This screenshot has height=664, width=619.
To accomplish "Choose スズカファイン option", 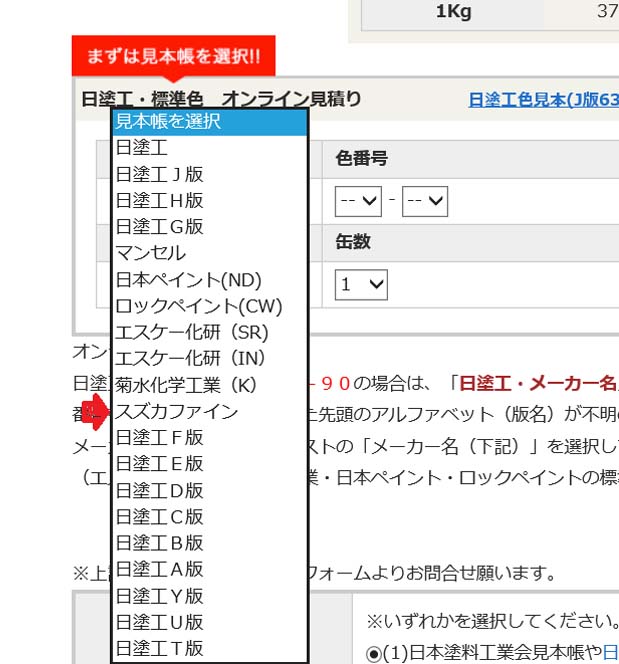I will [x=210, y=412].
